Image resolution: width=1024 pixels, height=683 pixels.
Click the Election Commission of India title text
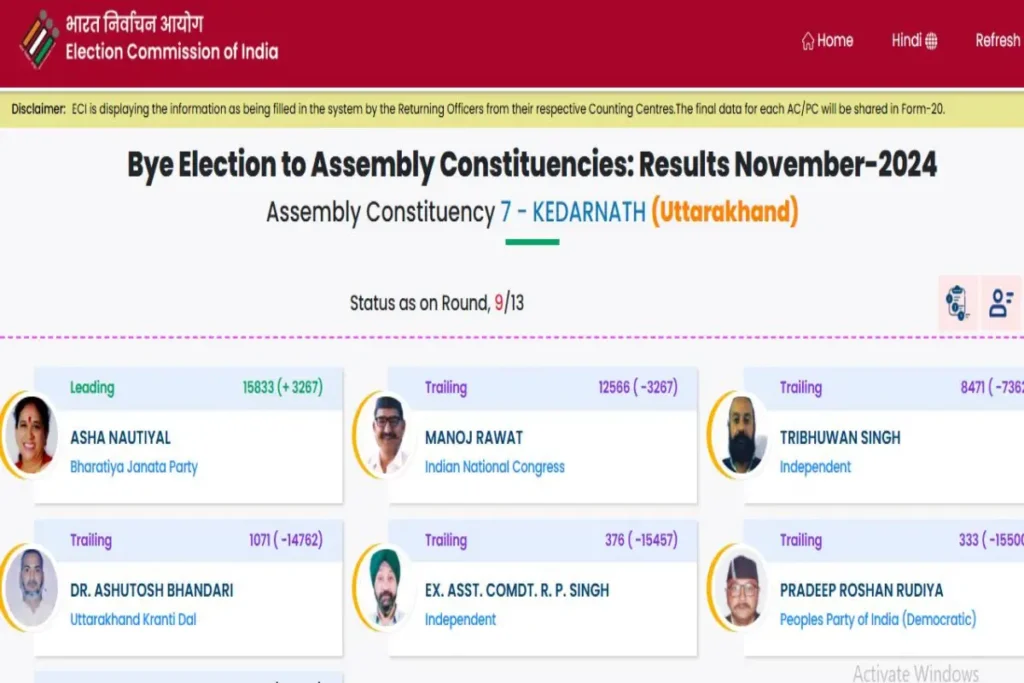pos(172,52)
